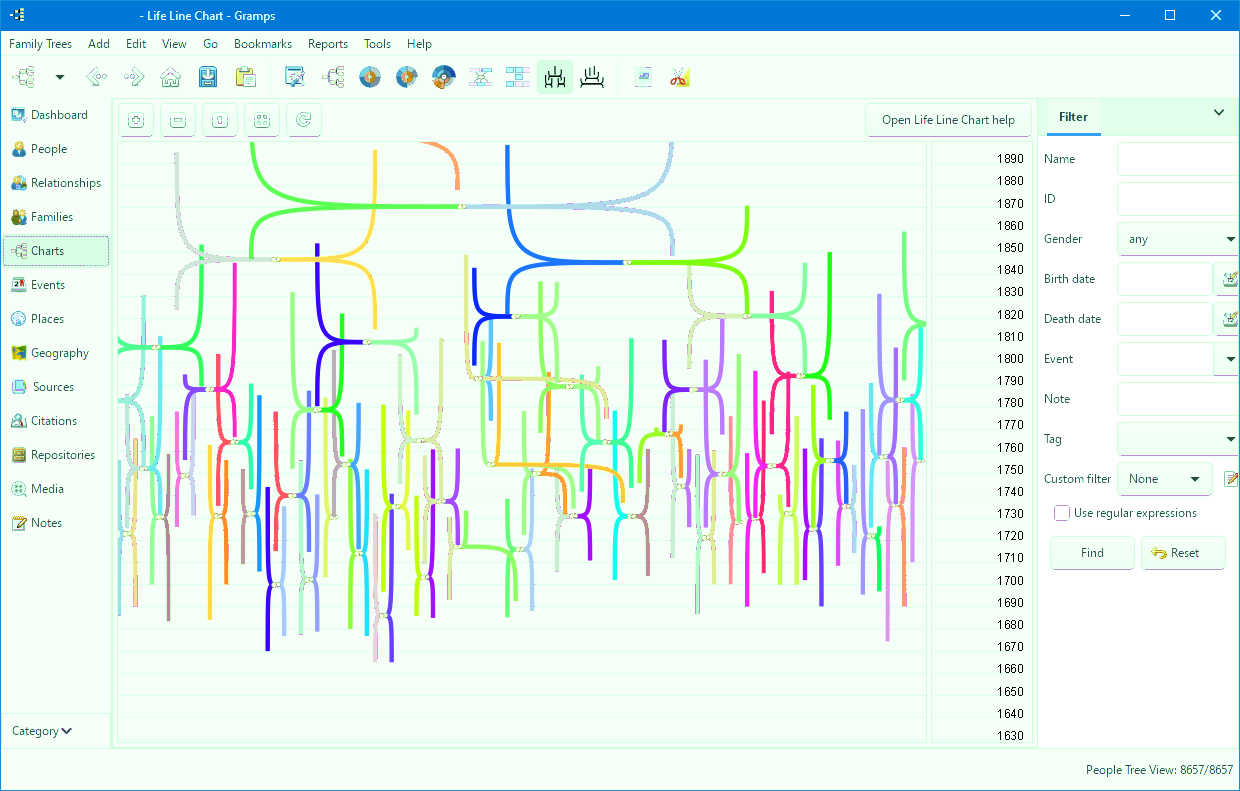Screen dimensions: 1240x791
Task: Click the Name filter input field
Action: 1178,159
